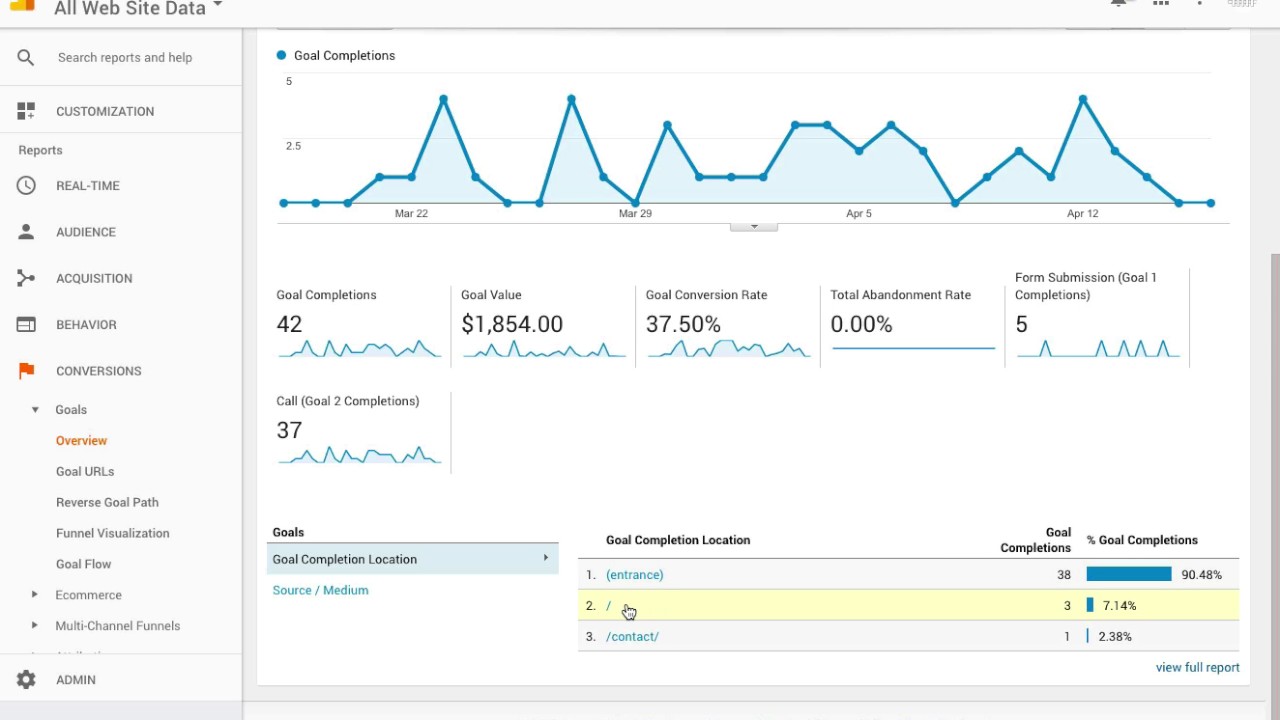Click the Search reports and help field

click(x=125, y=58)
